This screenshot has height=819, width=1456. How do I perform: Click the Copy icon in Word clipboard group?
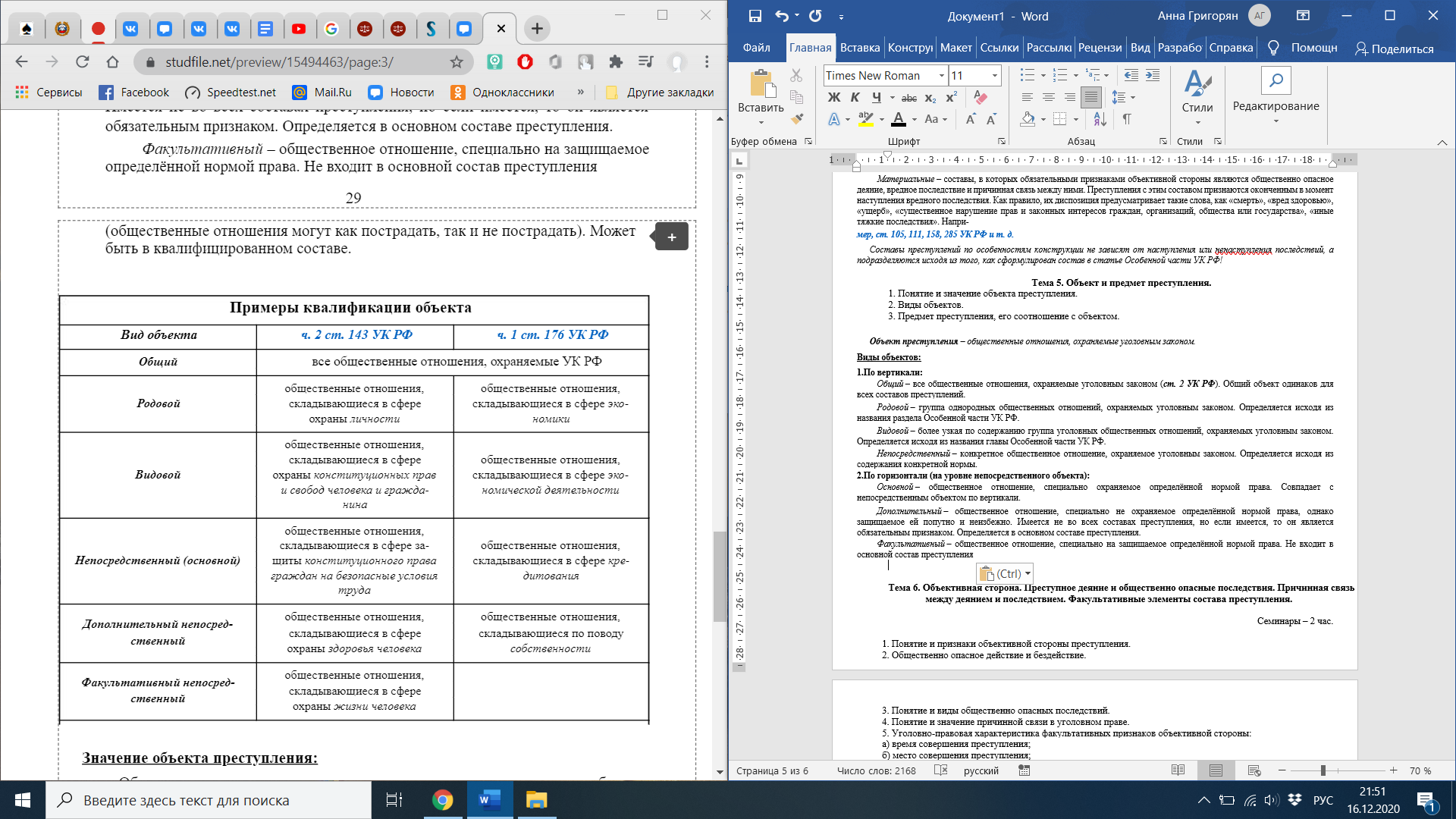[x=795, y=97]
